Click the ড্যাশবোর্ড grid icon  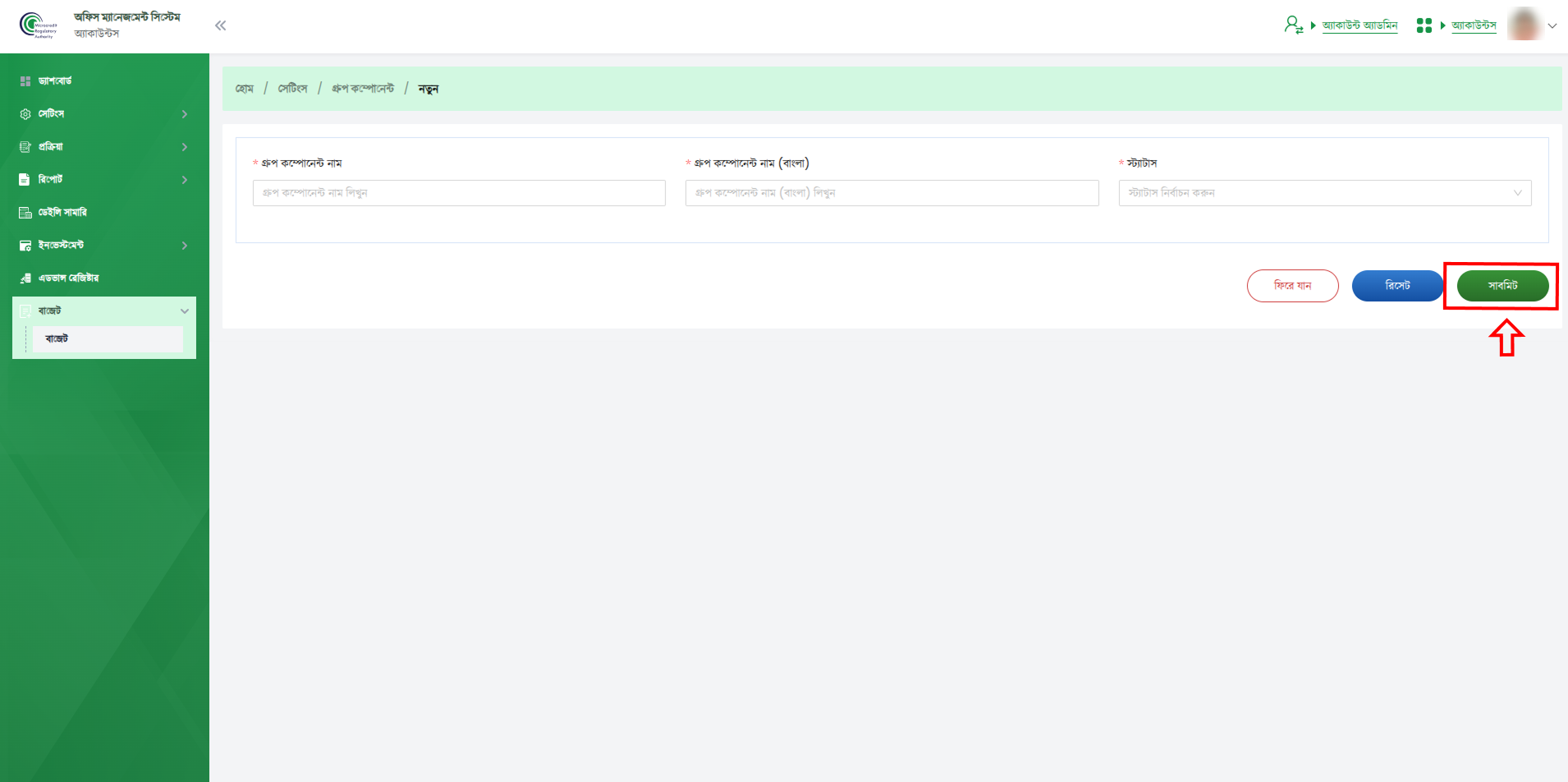(25, 81)
